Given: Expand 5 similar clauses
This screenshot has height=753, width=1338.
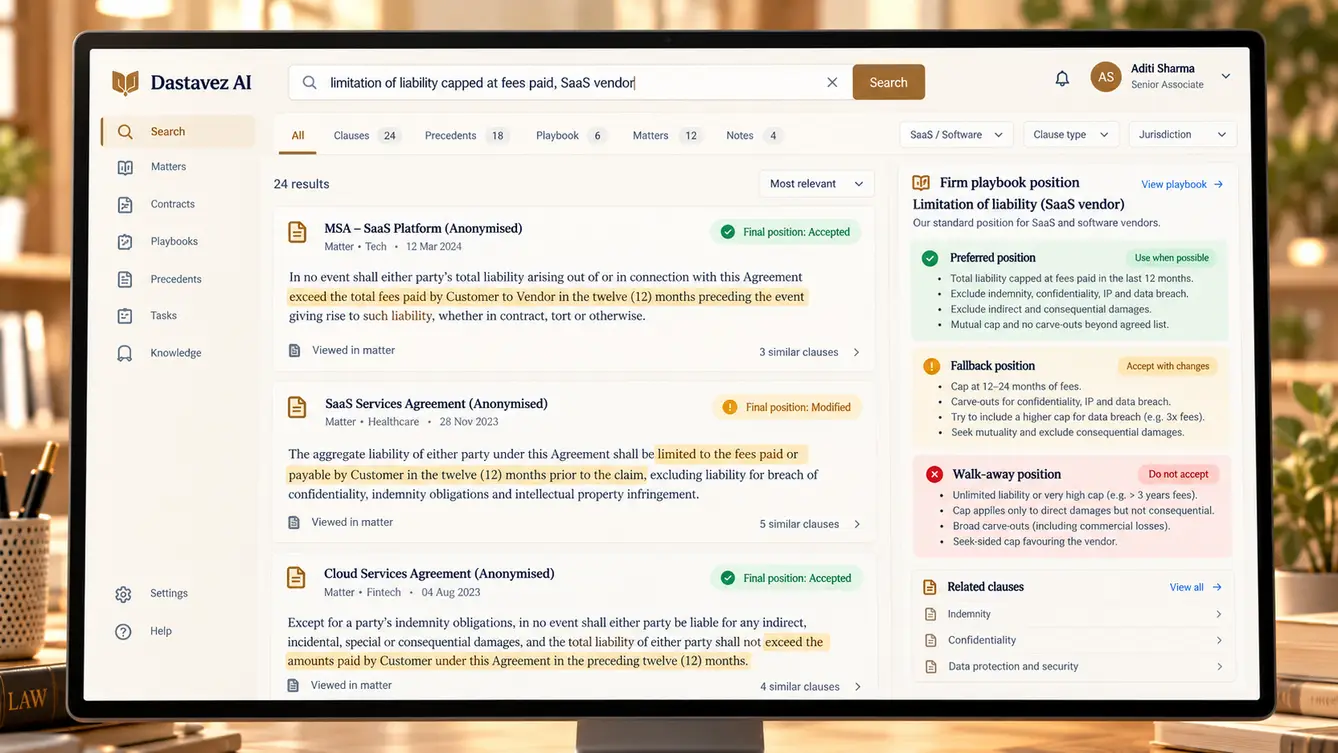Looking at the screenshot, I should pos(810,524).
